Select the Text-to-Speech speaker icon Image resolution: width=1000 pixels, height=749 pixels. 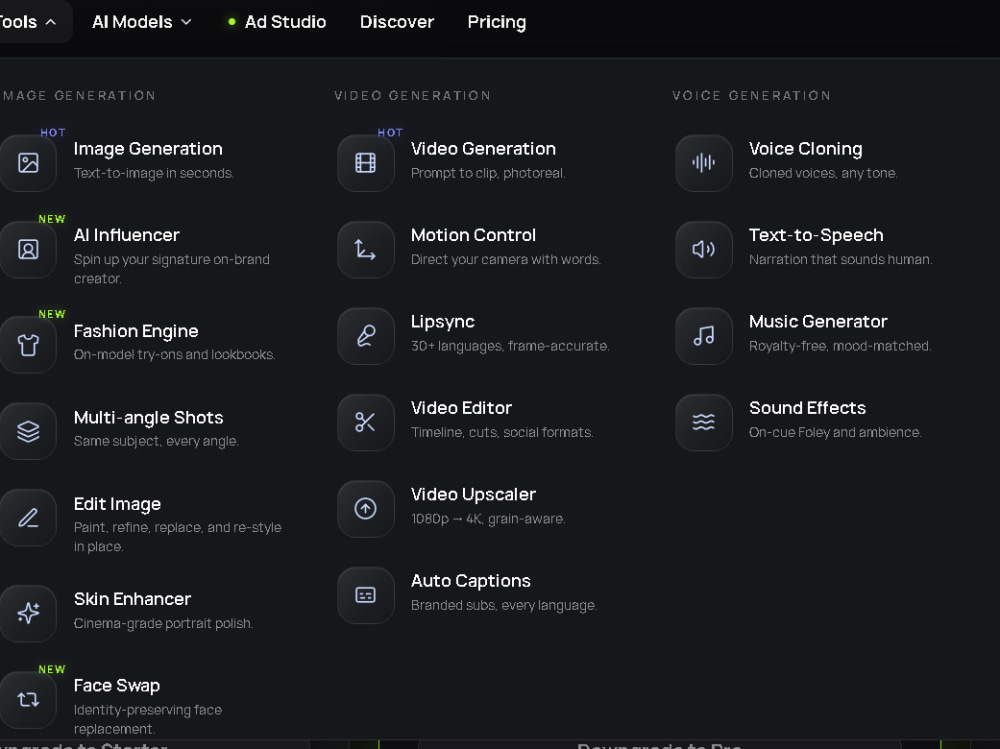[703, 249]
